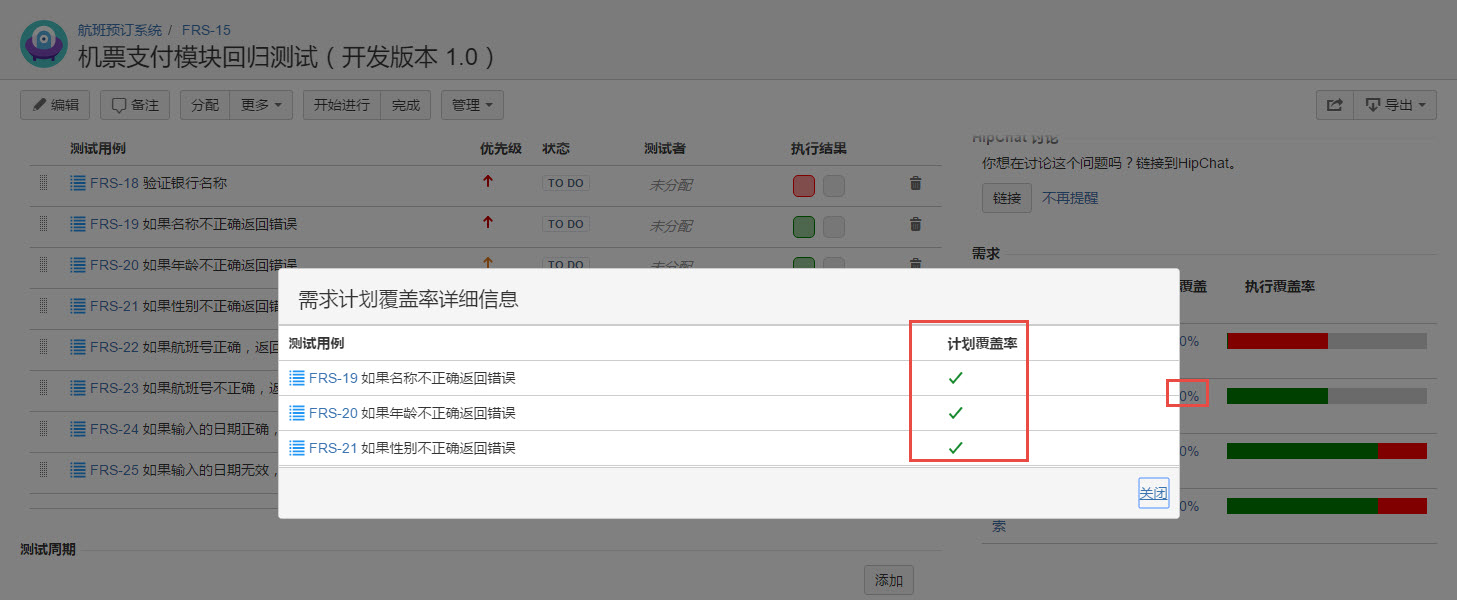Click red execution result box for FRS-18
The height and width of the screenshot is (600, 1457).
[804, 186]
